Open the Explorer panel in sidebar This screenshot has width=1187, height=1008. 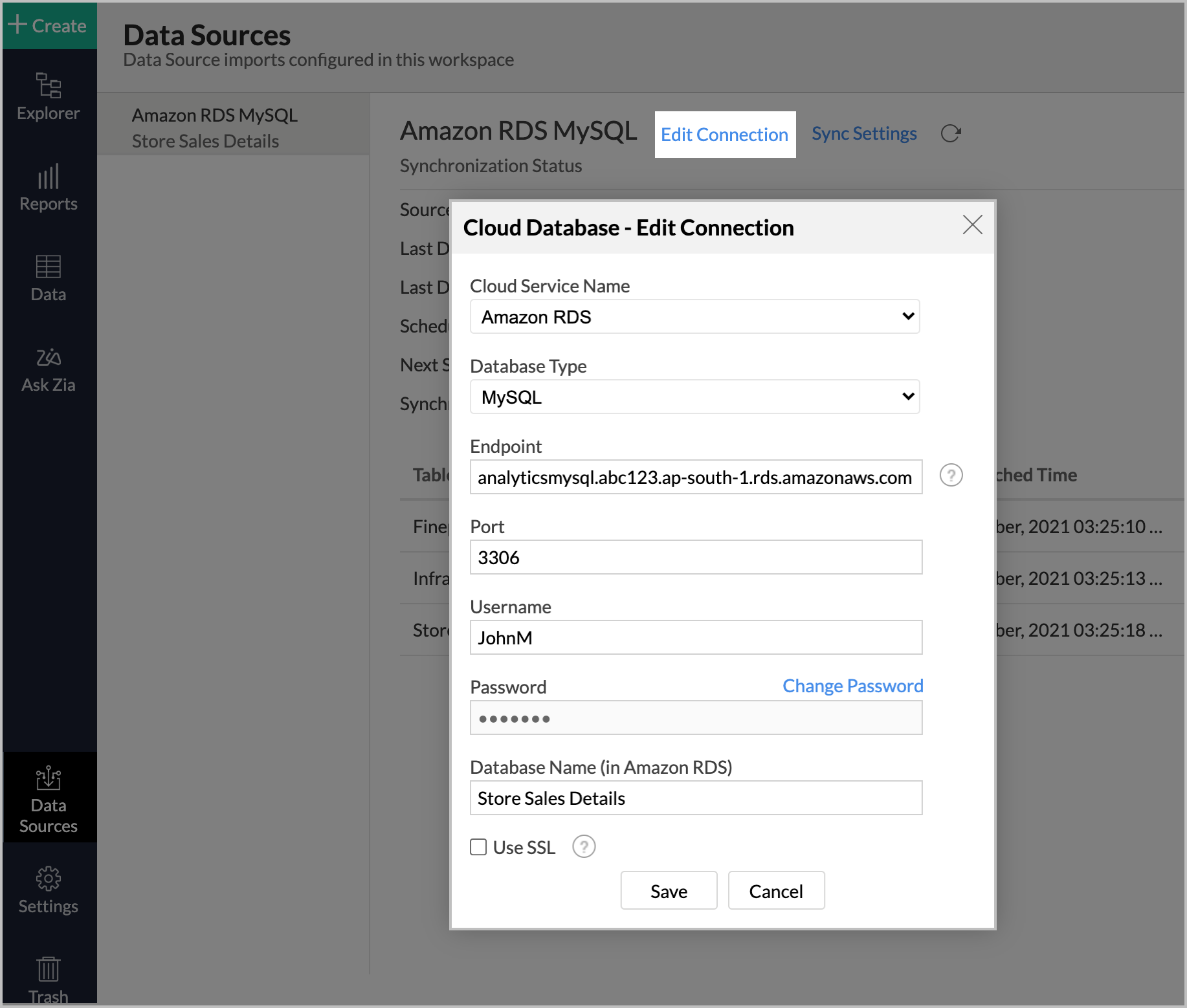48,97
